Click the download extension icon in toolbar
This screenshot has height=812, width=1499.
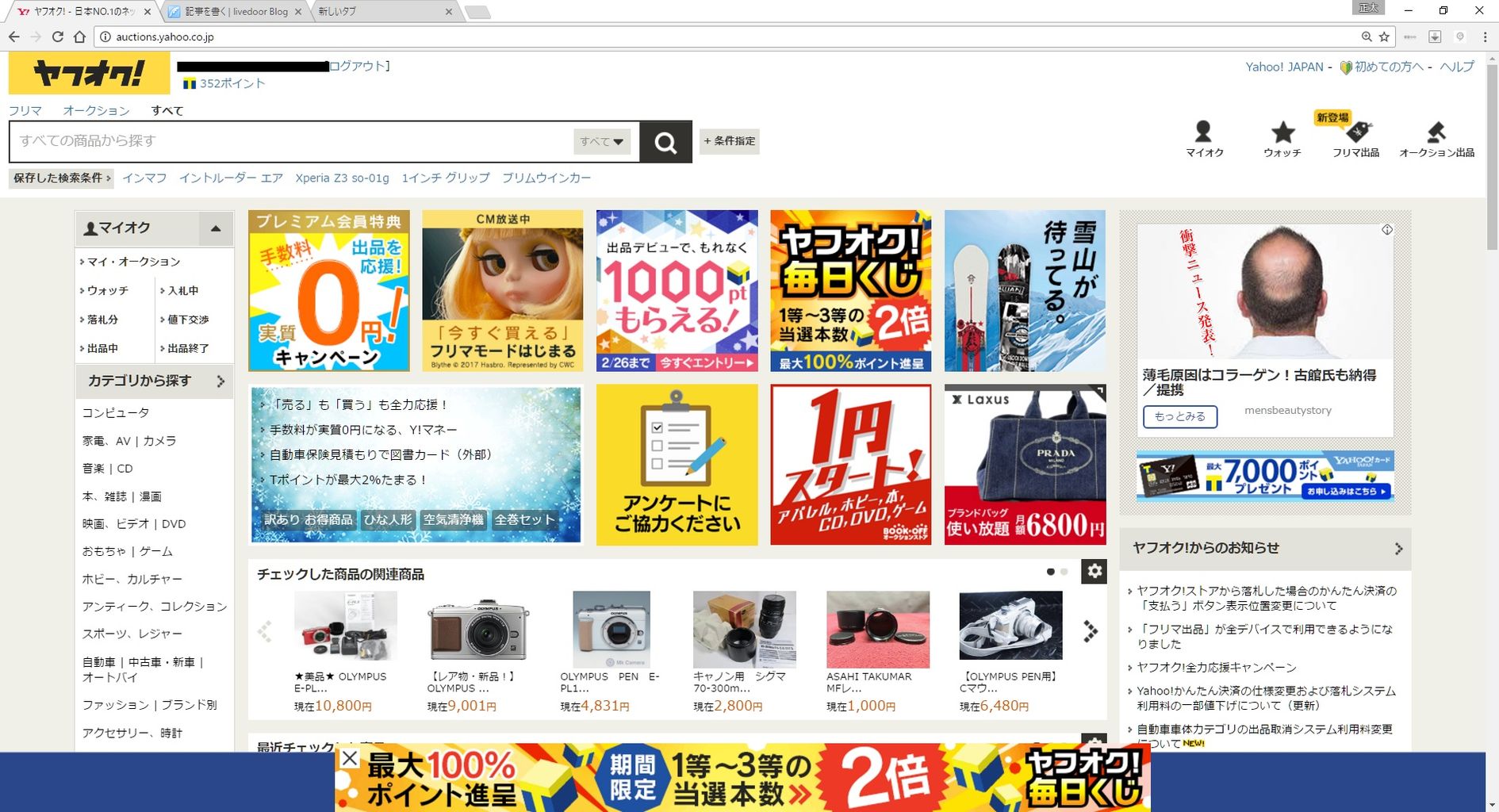pos(1435,36)
